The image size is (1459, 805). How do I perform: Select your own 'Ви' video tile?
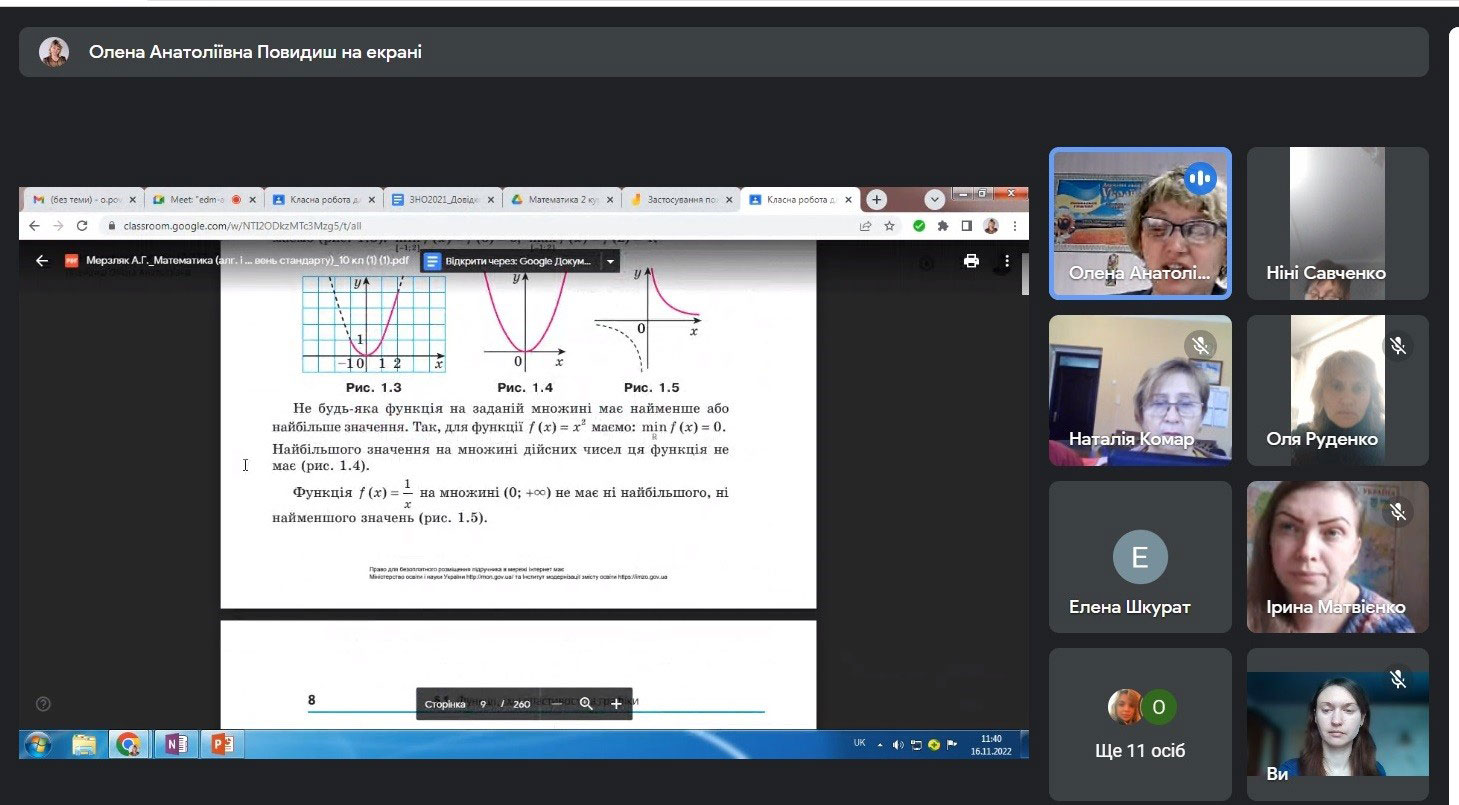pos(1337,724)
